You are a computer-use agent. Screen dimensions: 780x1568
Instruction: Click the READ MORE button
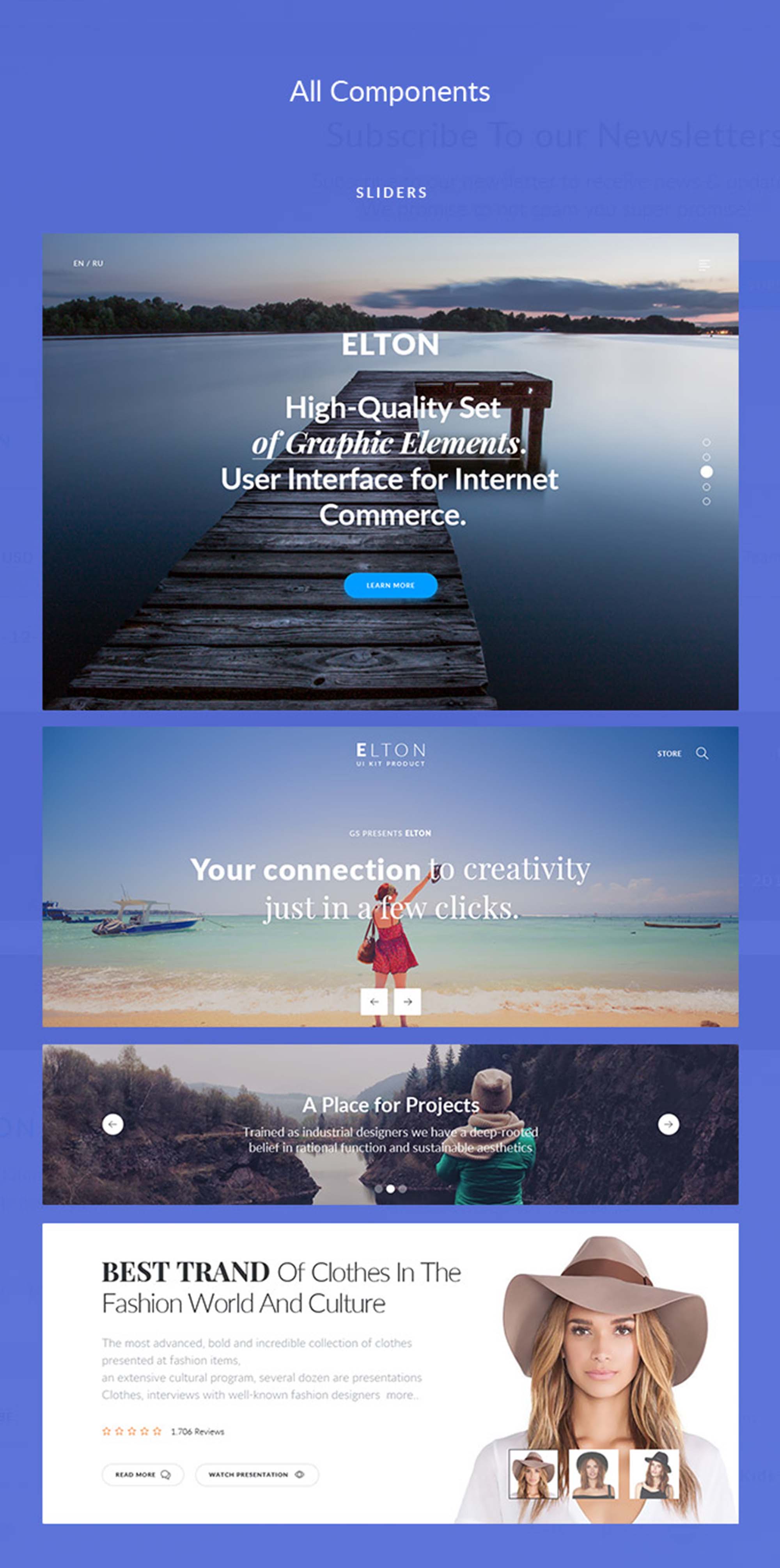(x=143, y=1474)
